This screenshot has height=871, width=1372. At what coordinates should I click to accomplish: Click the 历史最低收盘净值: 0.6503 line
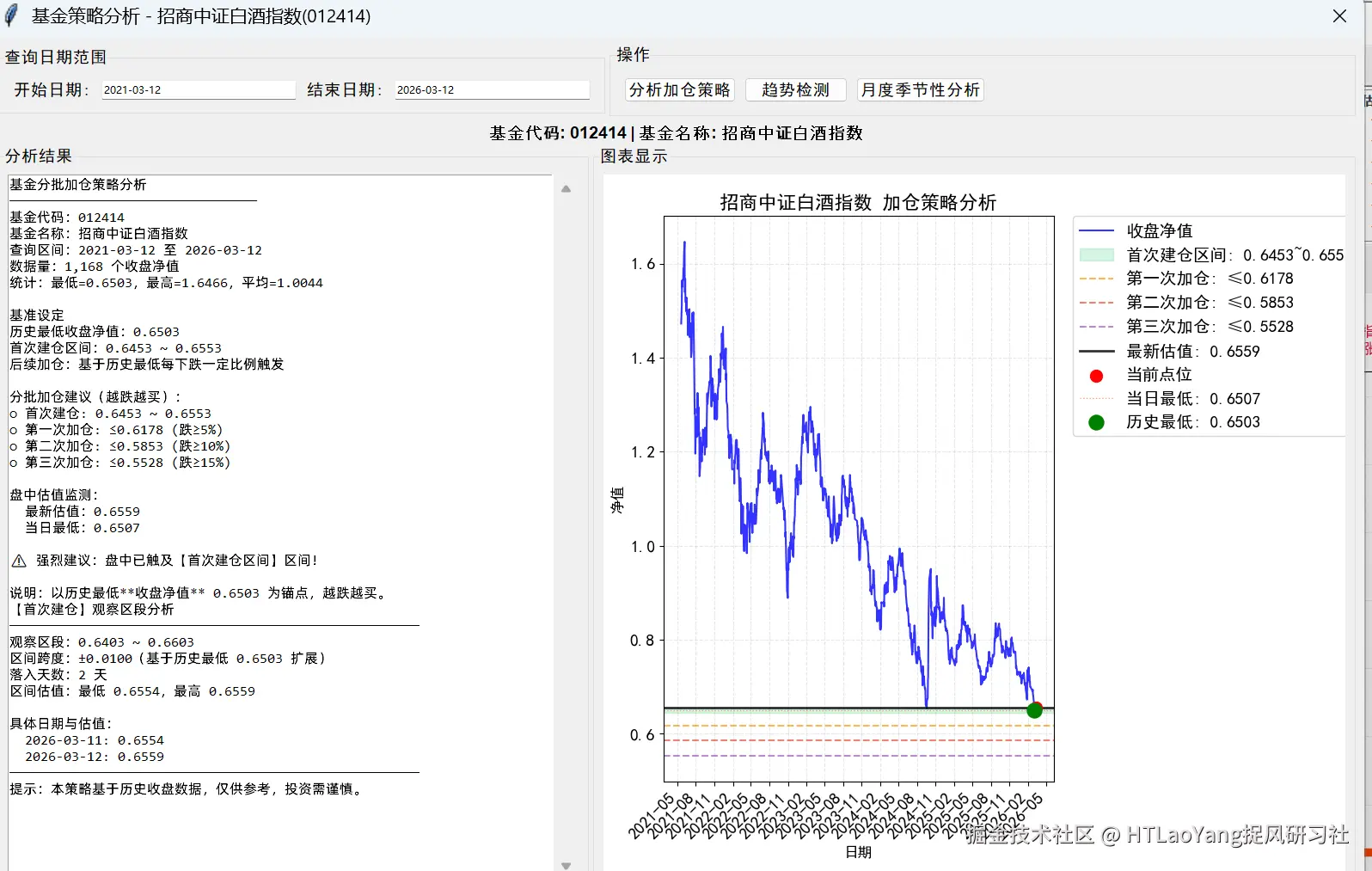point(95,332)
